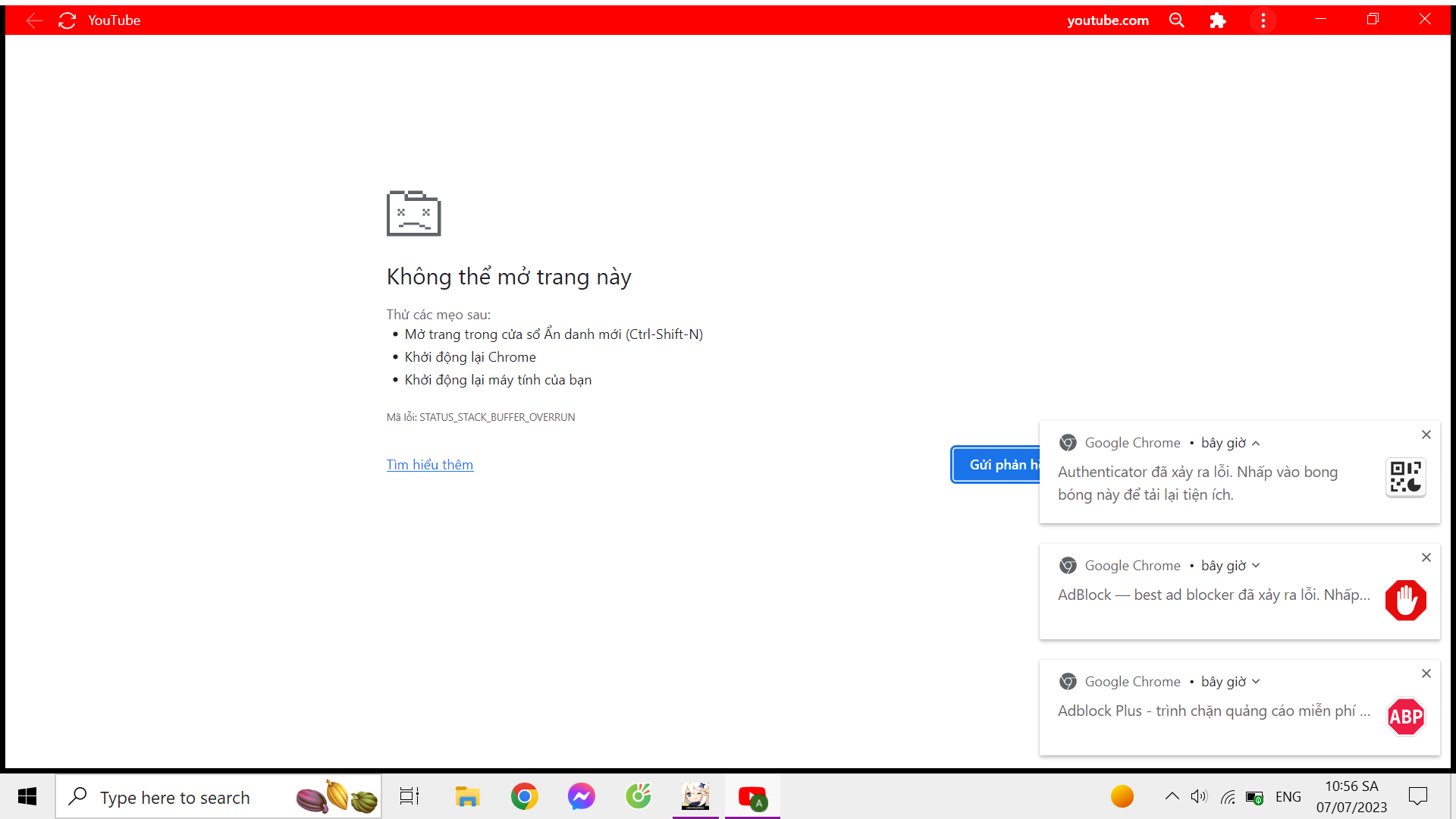Click the 'AdBlock — best ad blocker' message
Viewport: 1456px width, 819px height.
[1214, 595]
